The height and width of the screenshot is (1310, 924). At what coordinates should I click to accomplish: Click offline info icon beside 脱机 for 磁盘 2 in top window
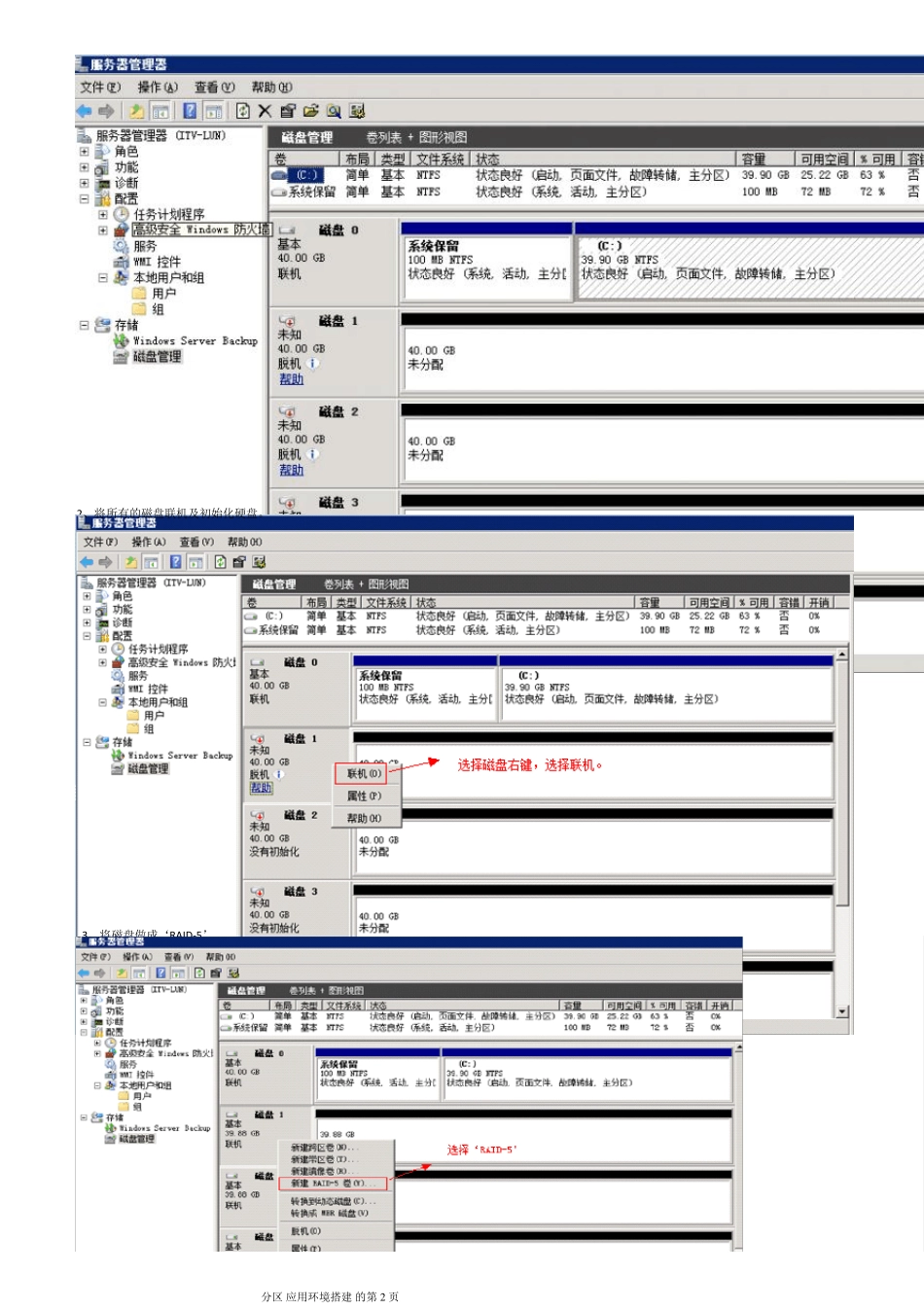pos(313,454)
